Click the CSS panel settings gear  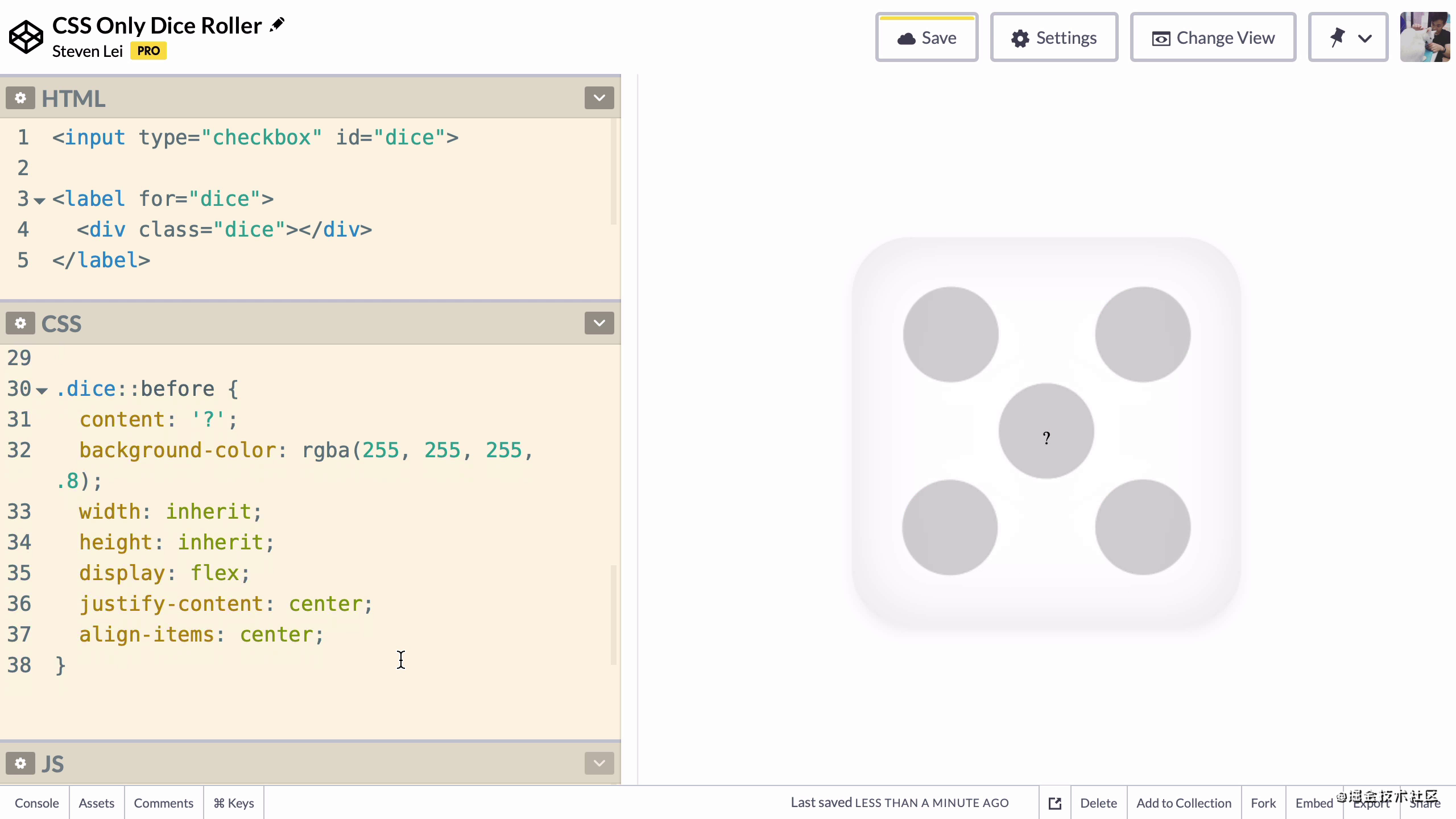click(x=20, y=323)
